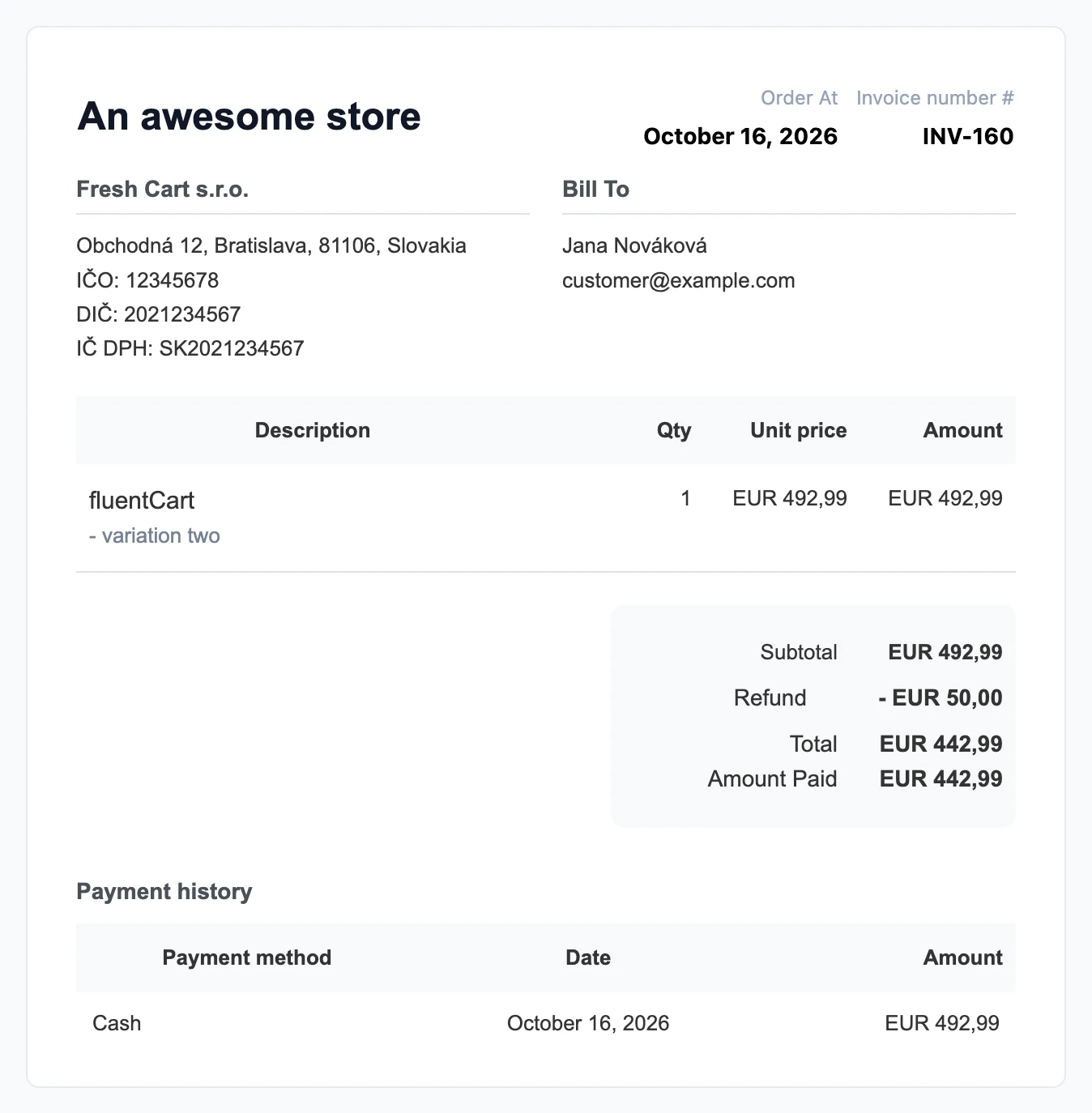This screenshot has width=1092, height=1113.
Task: Click the 'Invoice number #' label
Action: (935, 98)
